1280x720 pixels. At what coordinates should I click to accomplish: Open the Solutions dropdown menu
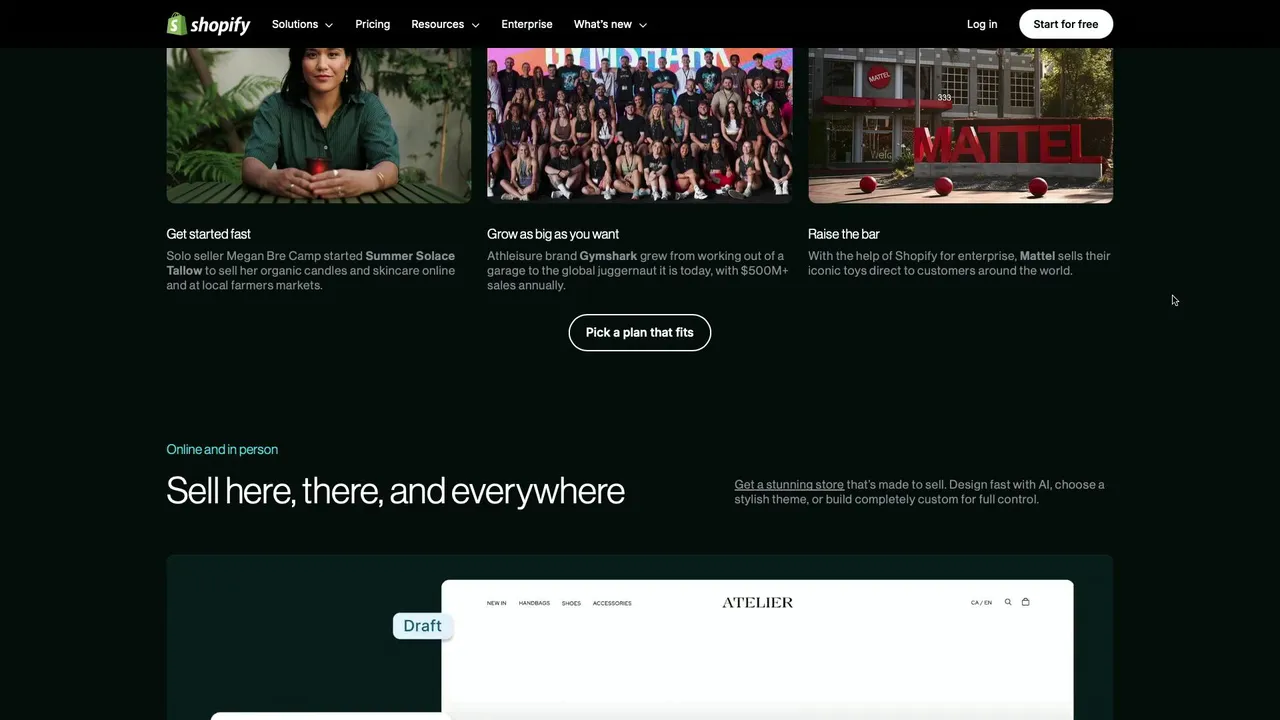tap(302, 24)
